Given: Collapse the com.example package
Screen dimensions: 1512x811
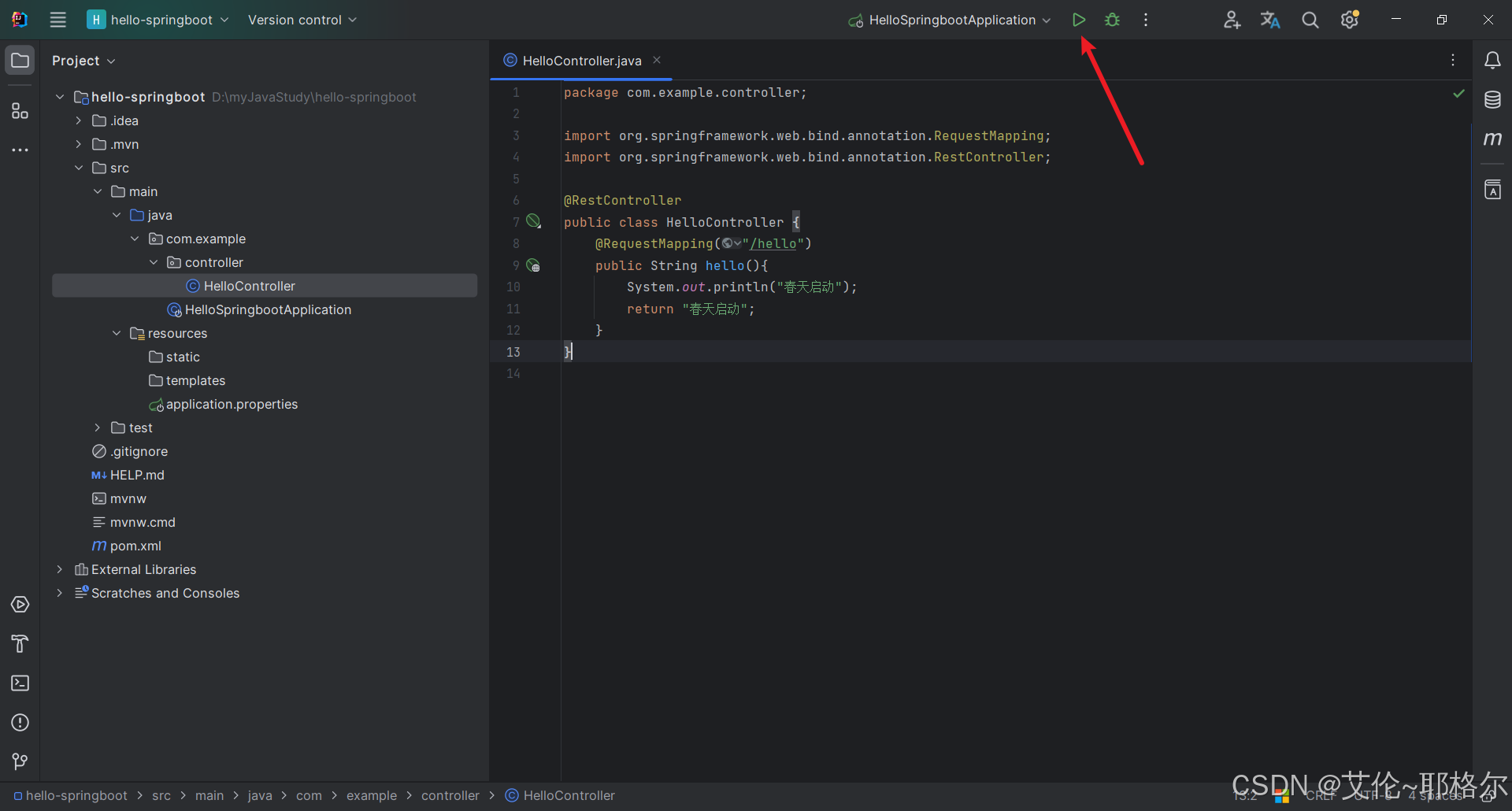Looking at the screenshot, I should (x=135, y=239).
